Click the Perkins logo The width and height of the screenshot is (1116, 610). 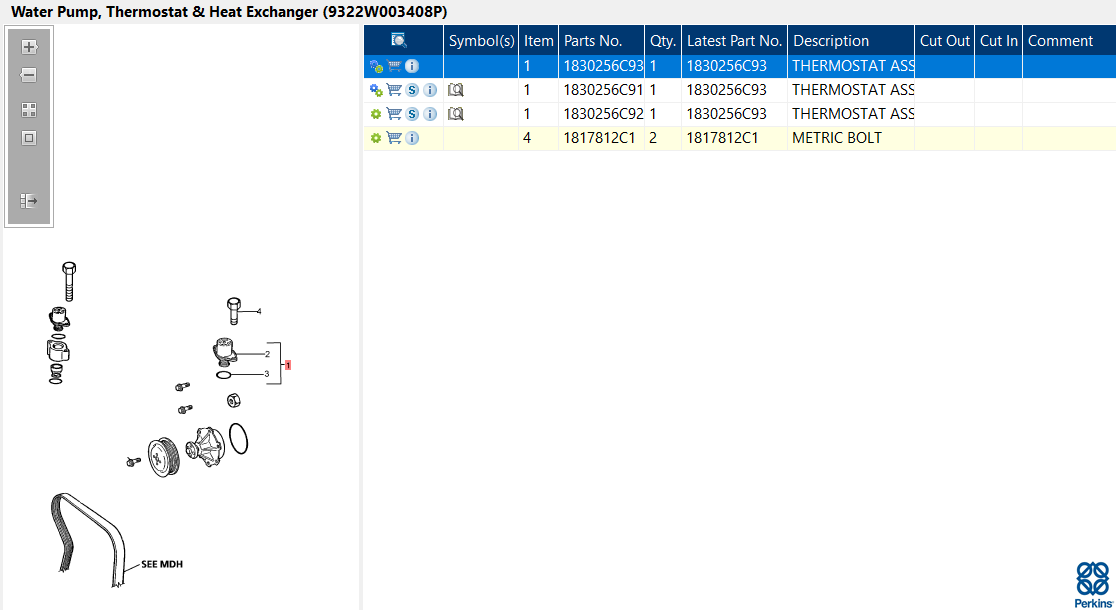coord(1092,584)
